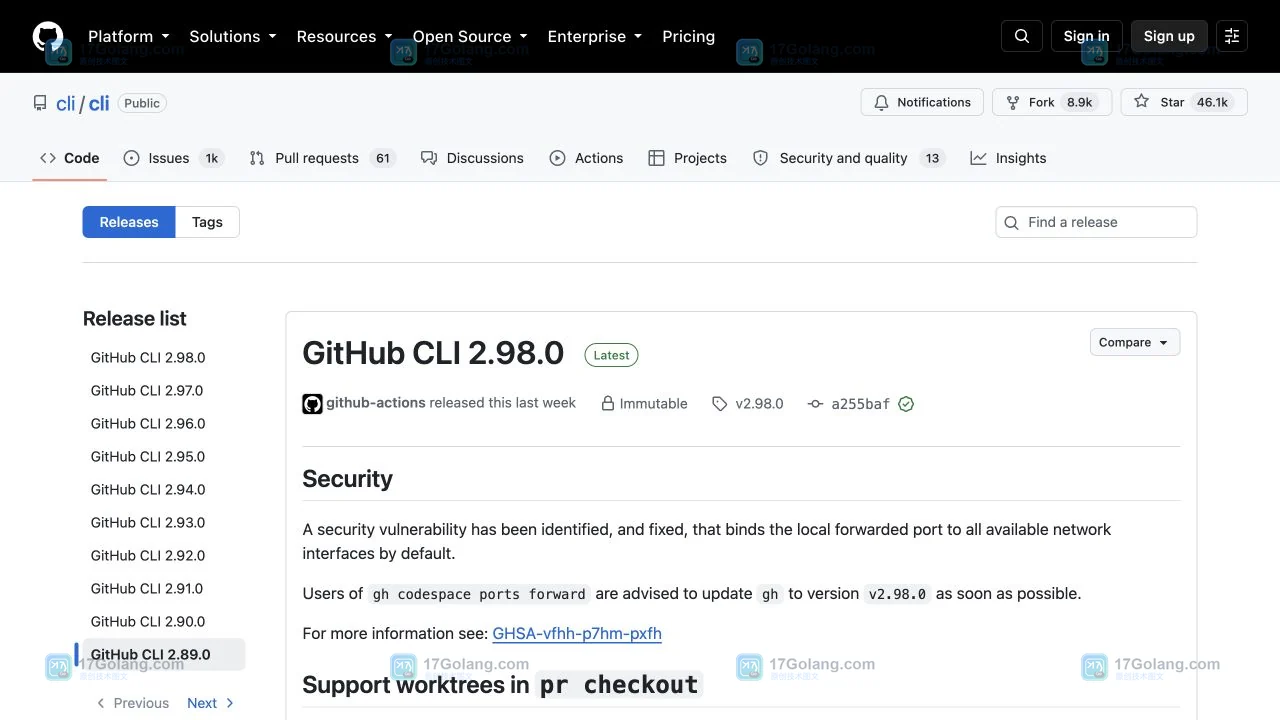Click the Public visibility badge
Screen dimensions: 1280x720
[x=142, y=103]
